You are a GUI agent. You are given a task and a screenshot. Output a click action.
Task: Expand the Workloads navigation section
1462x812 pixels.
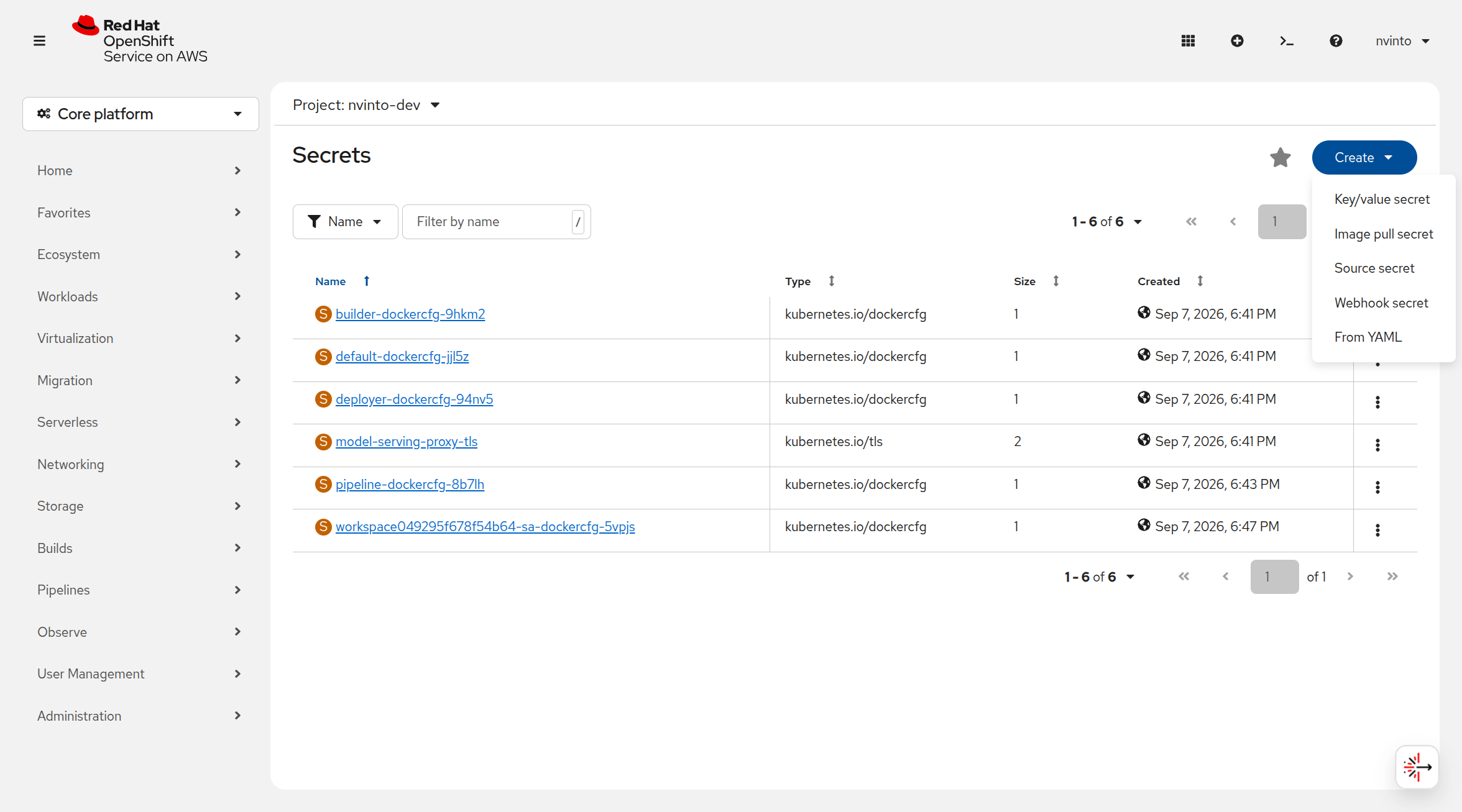point(140,297)
